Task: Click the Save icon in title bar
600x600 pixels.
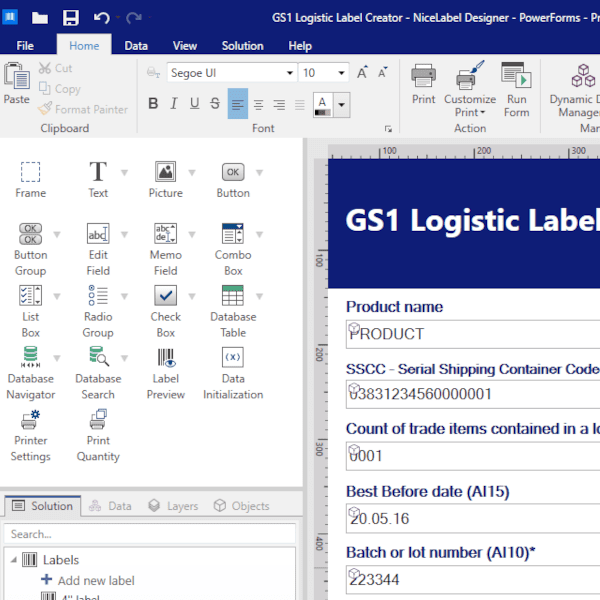Action: click(x=71, y=18)
